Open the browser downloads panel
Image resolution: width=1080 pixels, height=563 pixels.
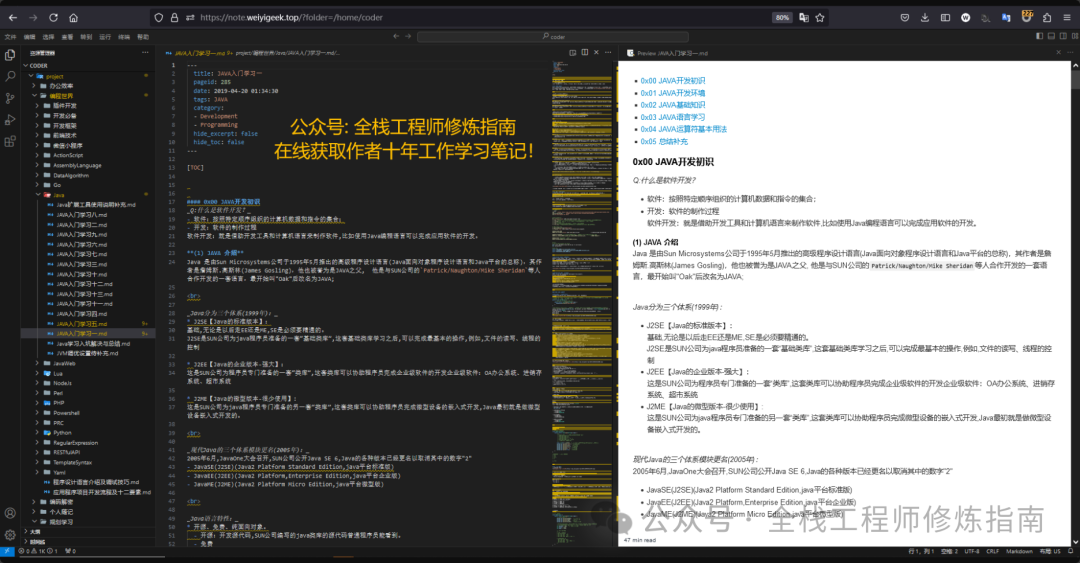tap(924, 18)
